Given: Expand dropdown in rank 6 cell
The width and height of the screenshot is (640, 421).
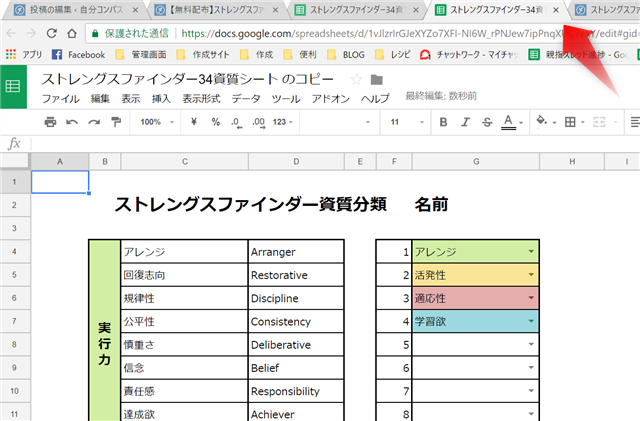Looking at the screenshot, I should tap(531, 368).
